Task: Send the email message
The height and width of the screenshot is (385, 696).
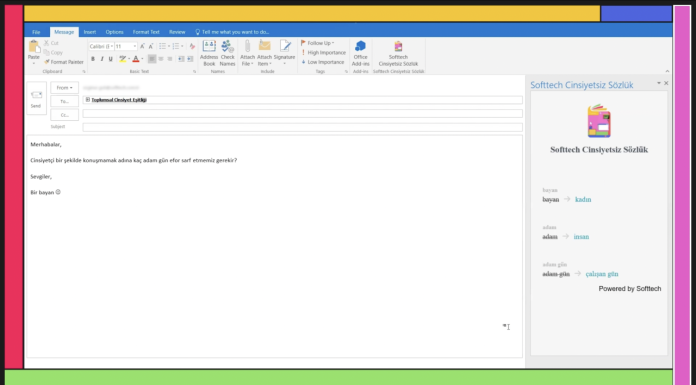Action: (x=36, y=98)
